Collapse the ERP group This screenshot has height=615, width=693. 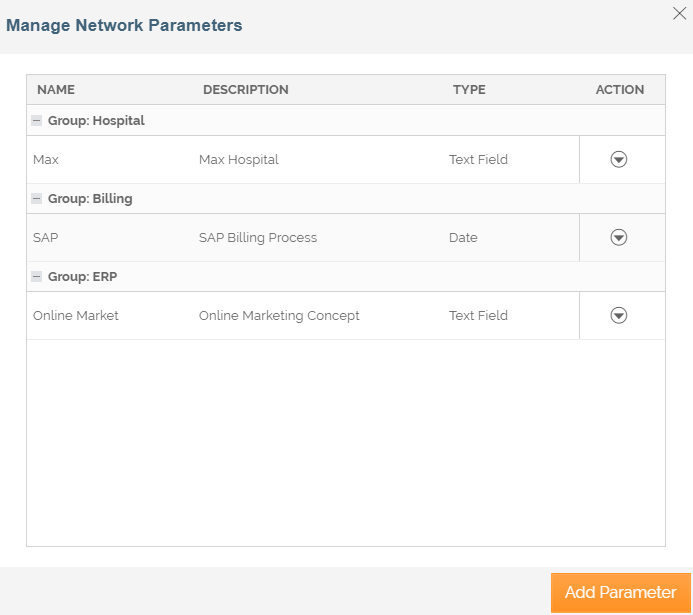[x=37, y=276]
